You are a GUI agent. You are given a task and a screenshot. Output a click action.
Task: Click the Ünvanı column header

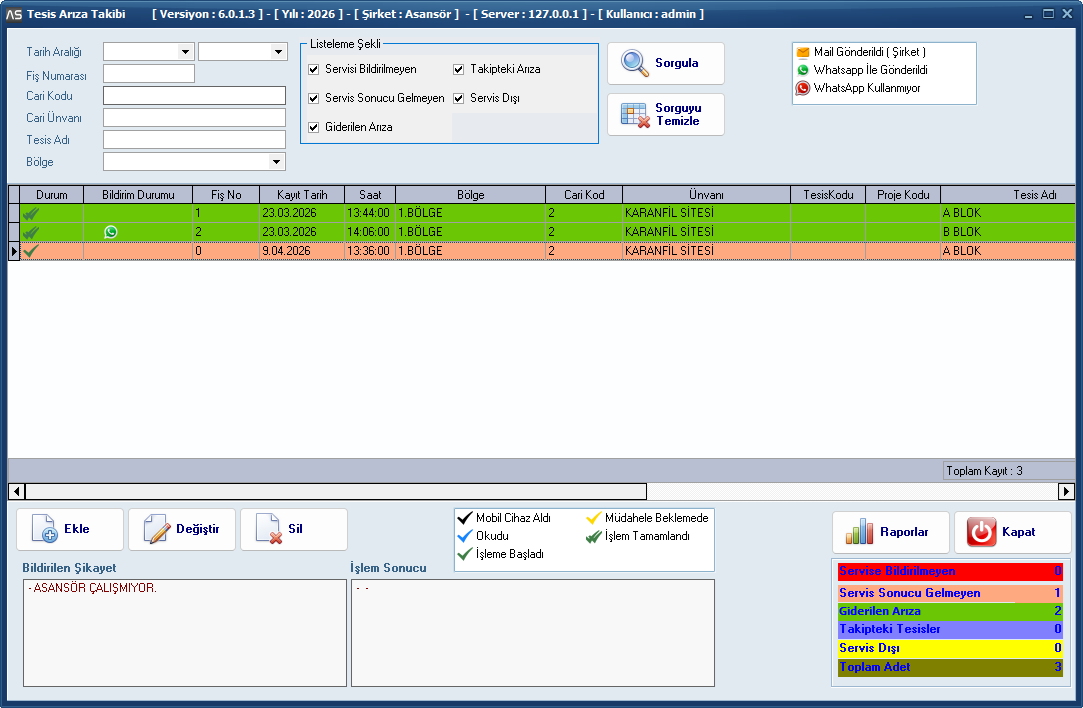[705, 195]
